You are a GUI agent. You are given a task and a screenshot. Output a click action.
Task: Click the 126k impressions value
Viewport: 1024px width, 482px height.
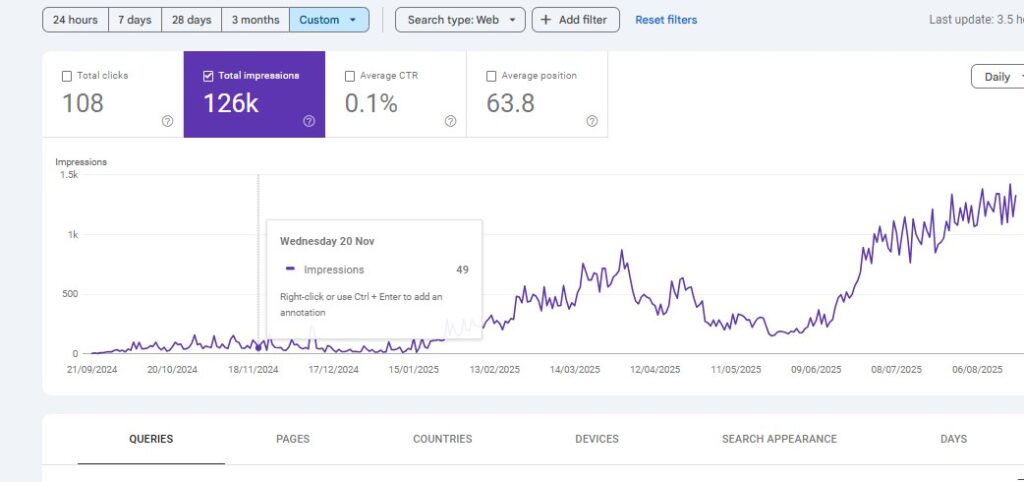pos(231,103)
